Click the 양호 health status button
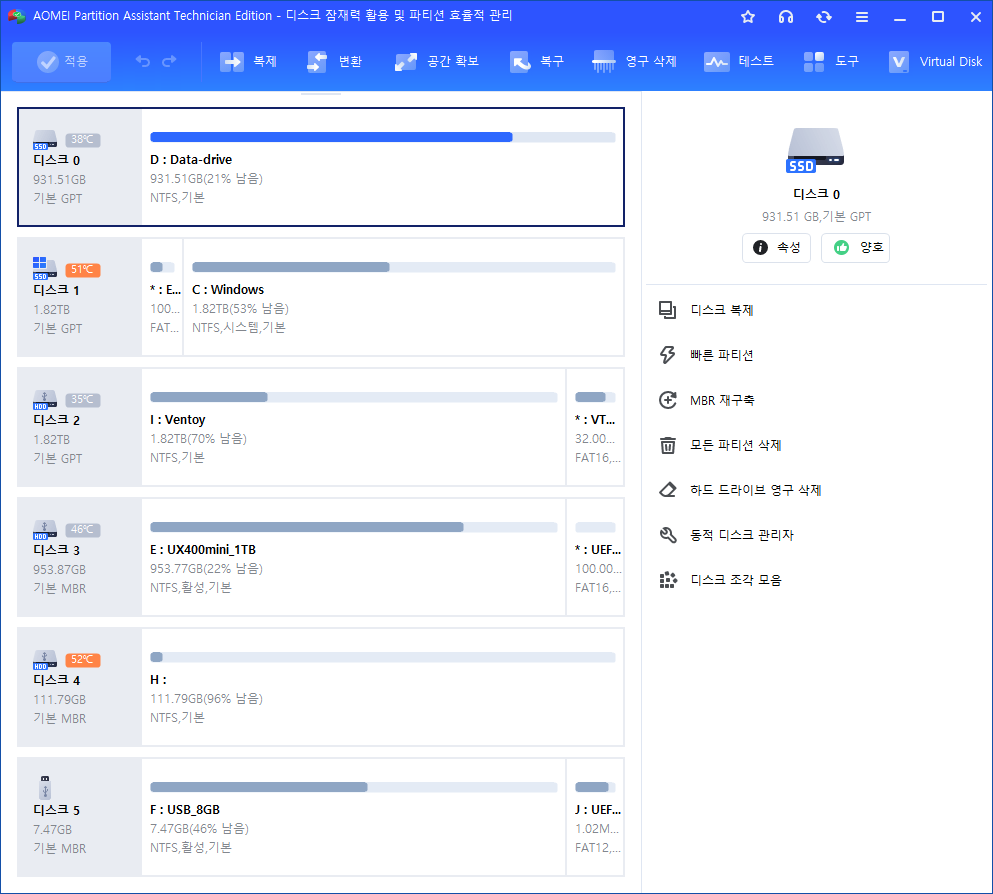Viewport: 993px width, 894px height. click(856, 248)
